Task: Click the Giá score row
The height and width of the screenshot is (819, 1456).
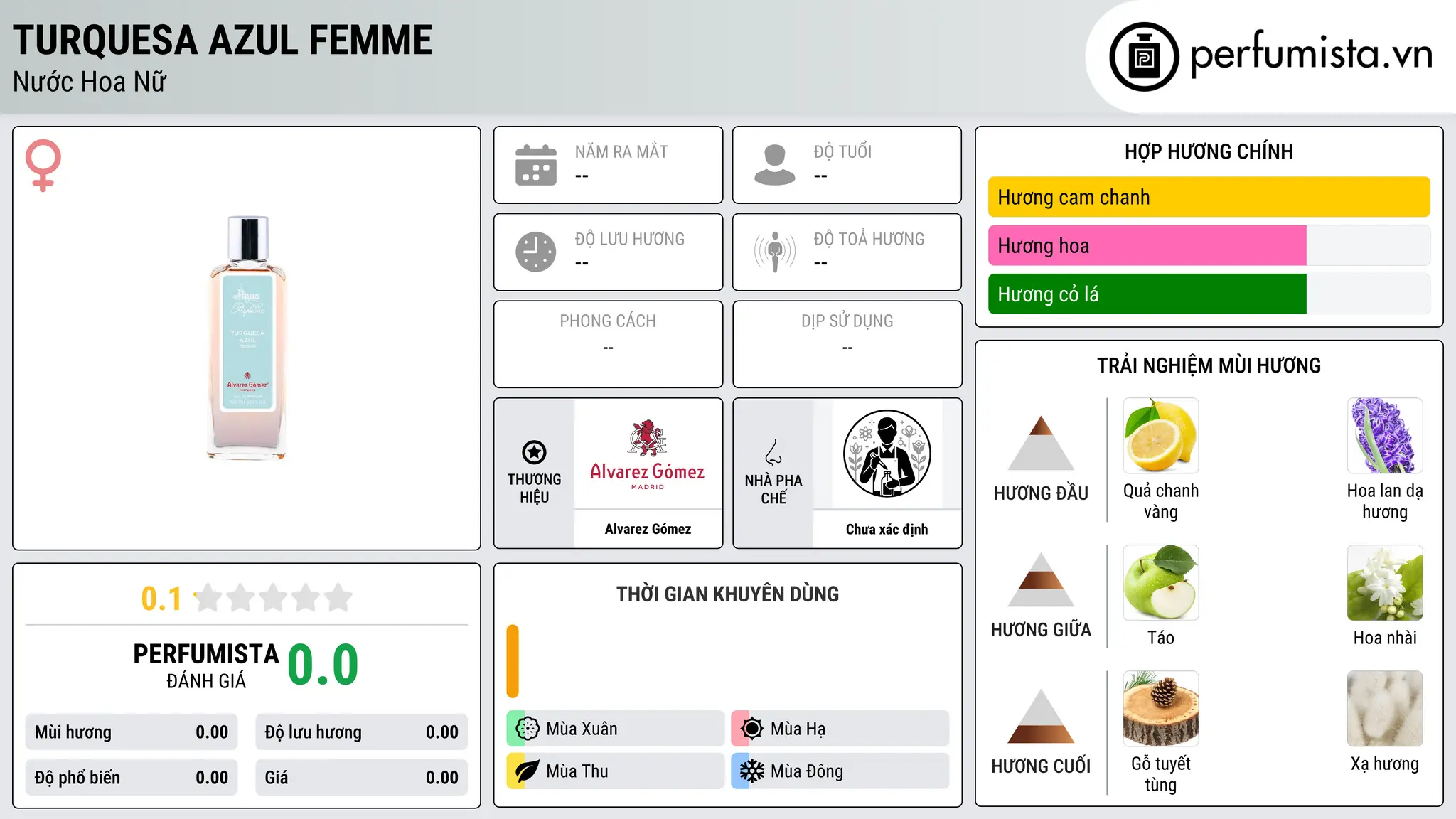Action: pyautogui.click(x=362, y=778)
